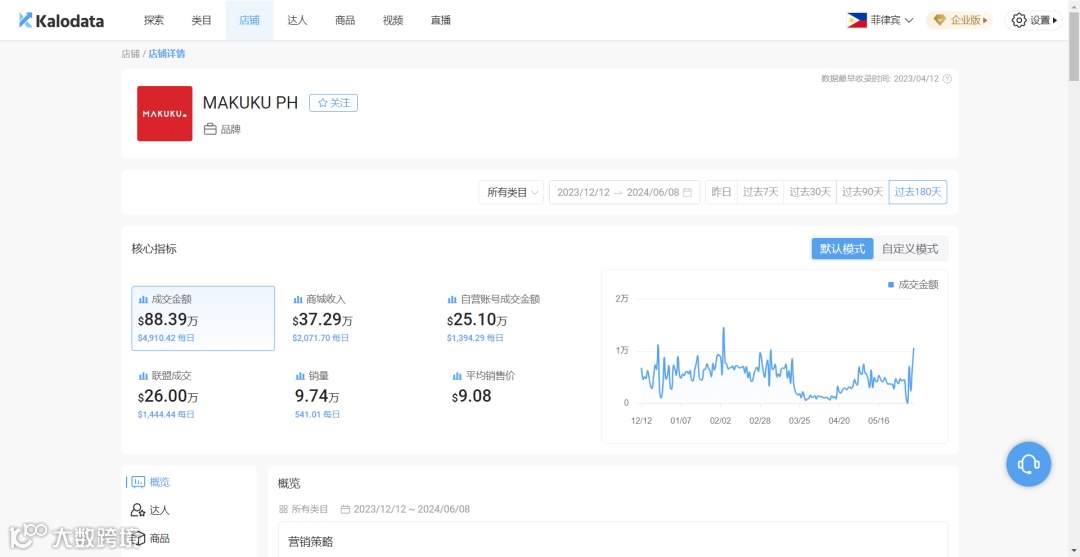Open the 视频 navigation tab
The image size is (1080, 557).
click(393, 20)
